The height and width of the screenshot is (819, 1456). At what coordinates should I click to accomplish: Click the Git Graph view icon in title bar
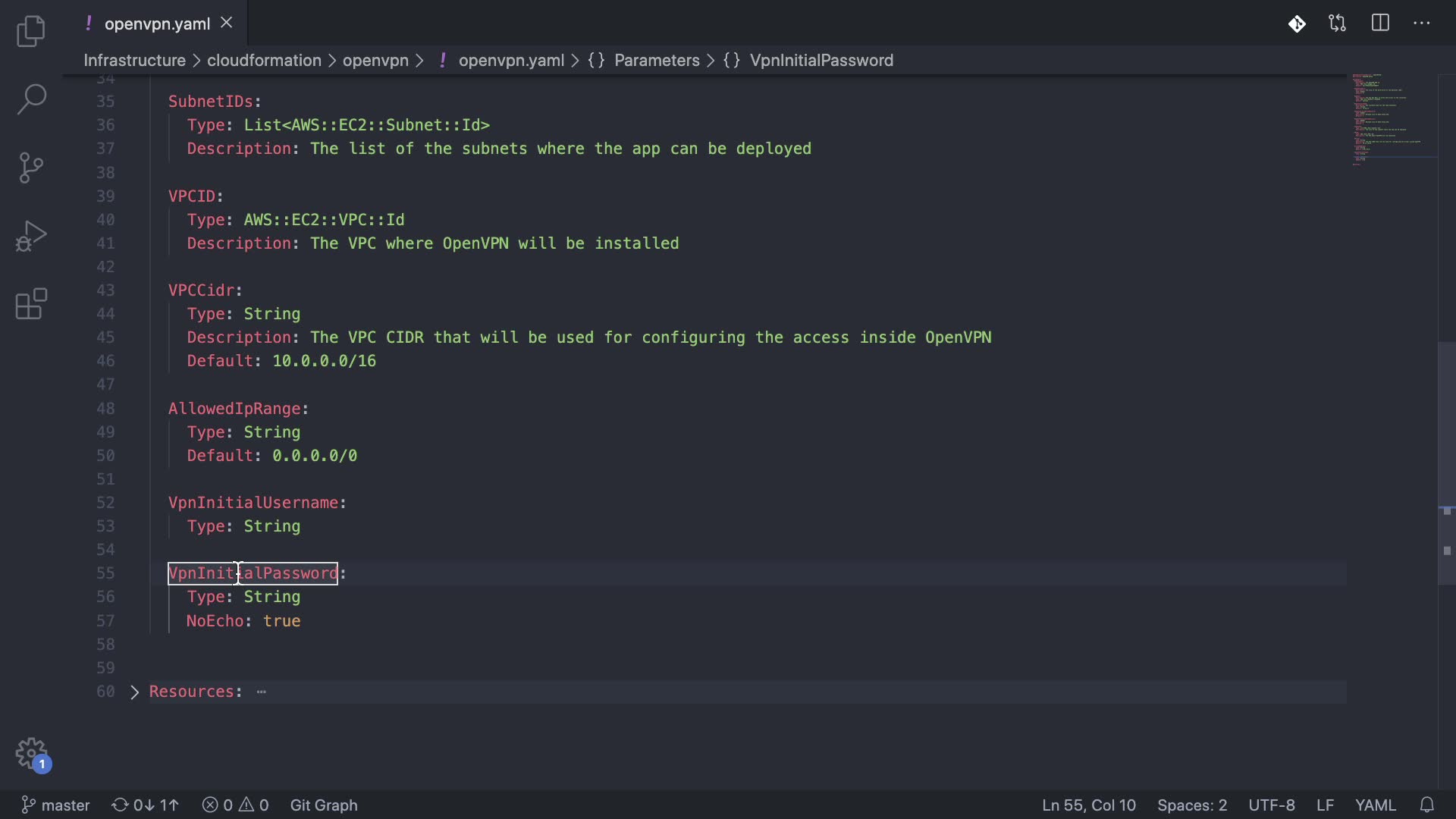[1297, 24]
